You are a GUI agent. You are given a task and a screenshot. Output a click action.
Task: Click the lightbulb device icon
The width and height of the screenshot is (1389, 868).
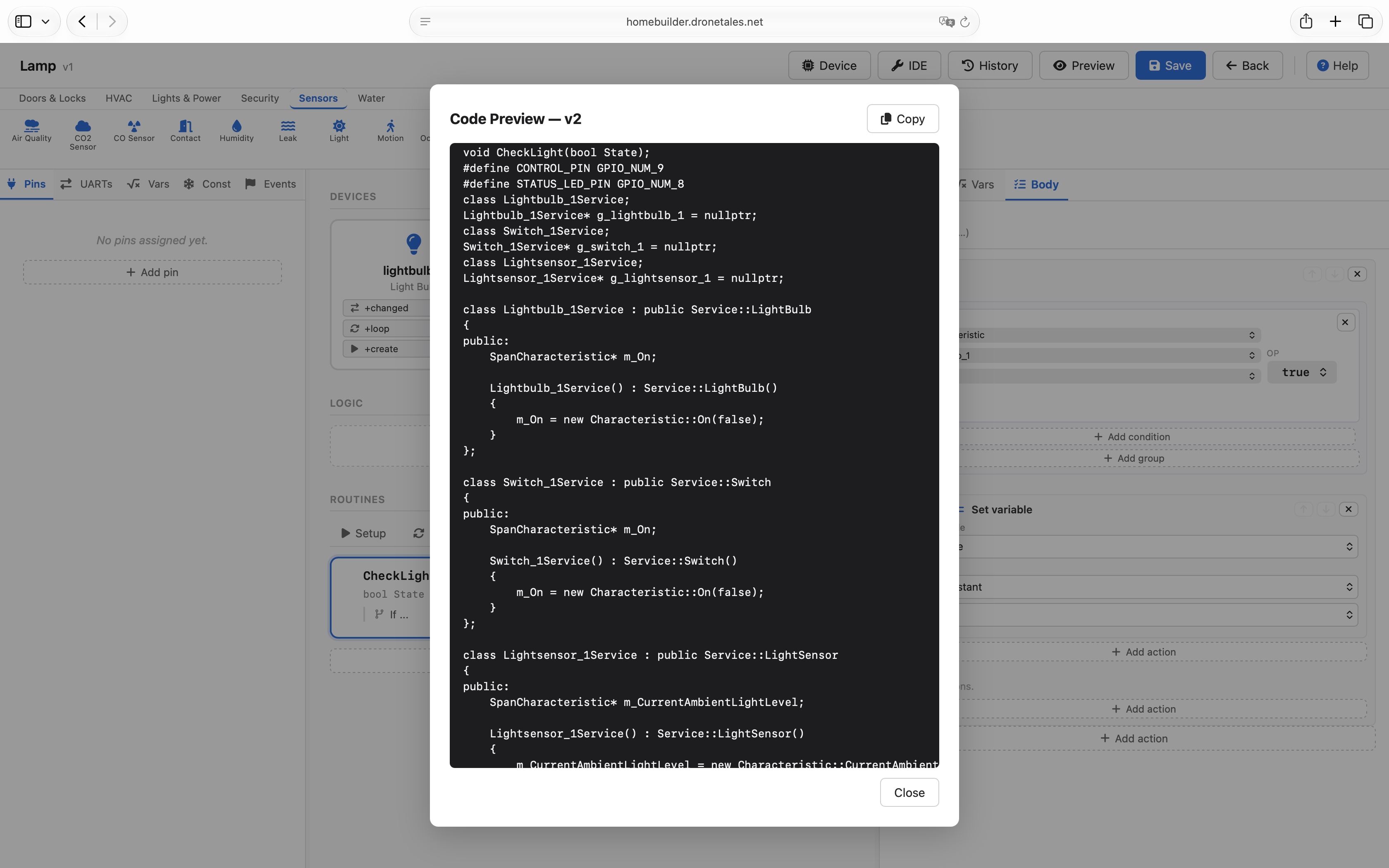413,243
